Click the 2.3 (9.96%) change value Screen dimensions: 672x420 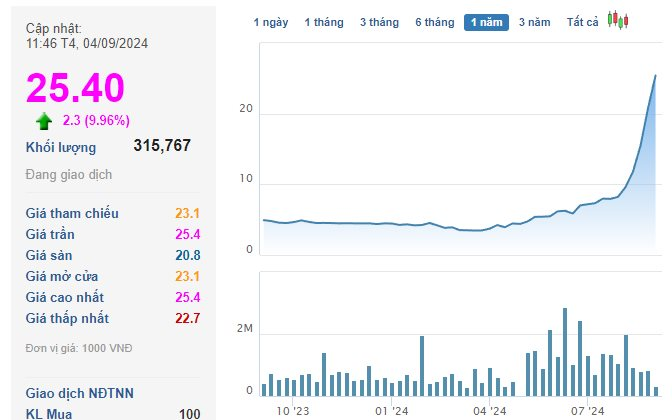96,121
